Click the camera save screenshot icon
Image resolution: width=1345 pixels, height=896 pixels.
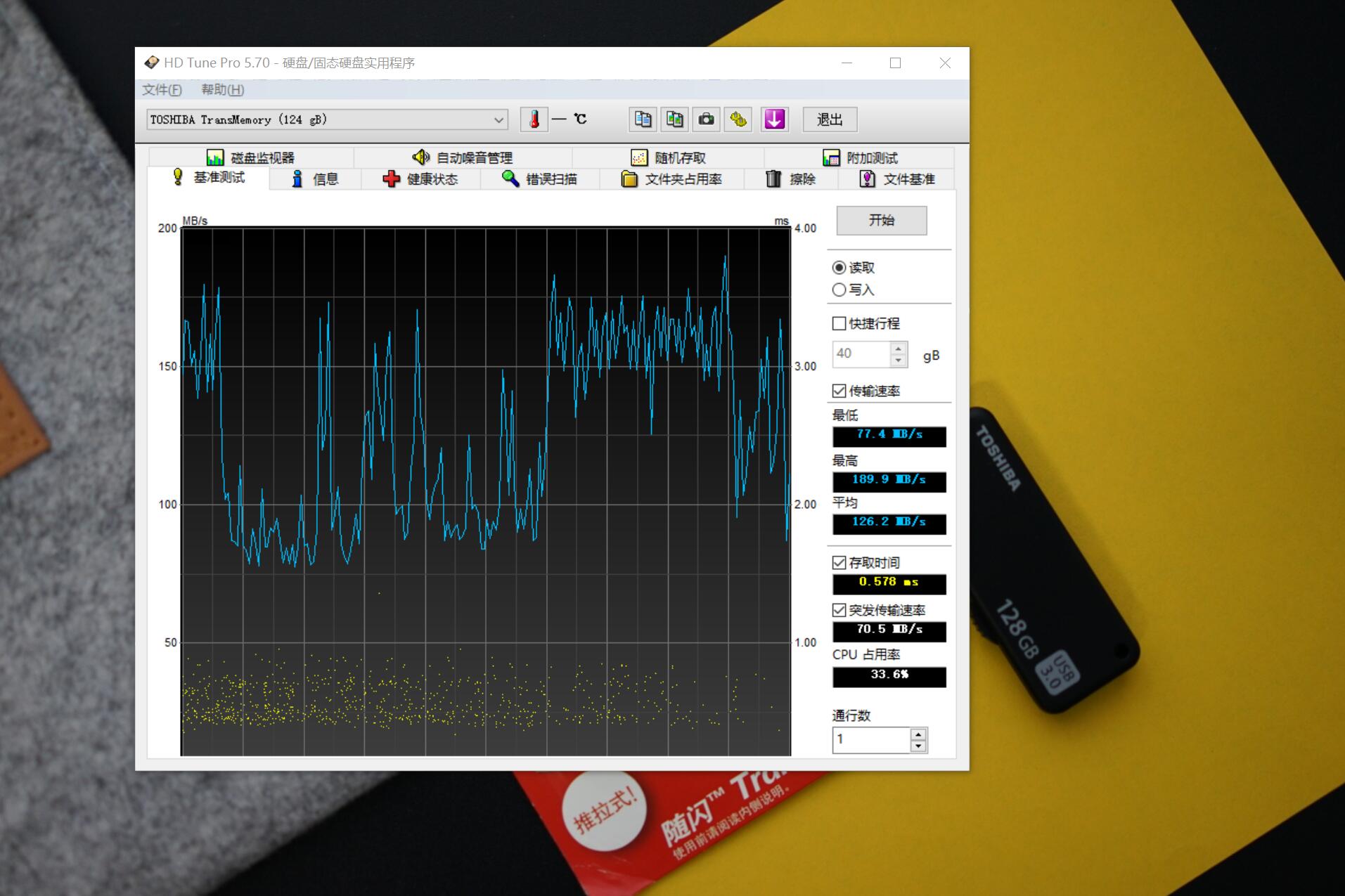(707, 119)
